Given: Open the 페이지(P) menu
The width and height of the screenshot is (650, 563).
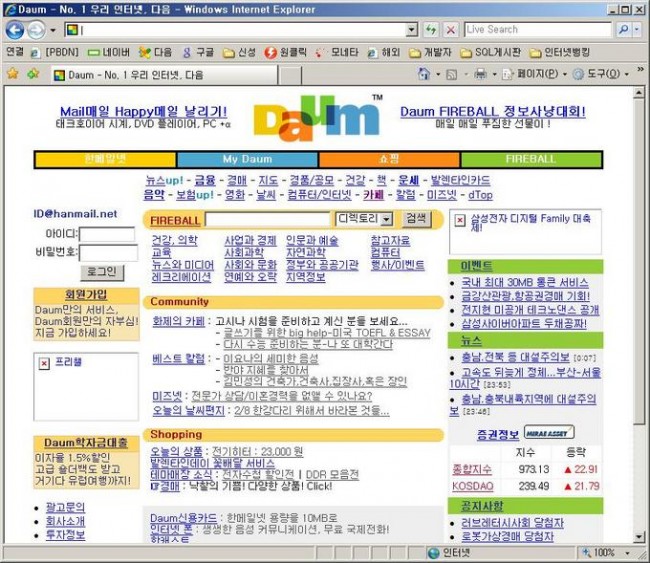Looking at the screenshot, I should (x=534, y=75).
